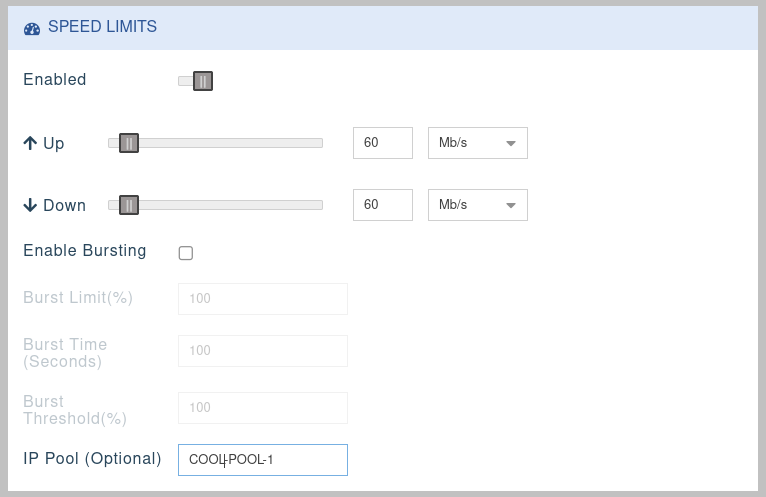Click the Down arrow icon
766x497 pixels.
click(x=30, y=205)
